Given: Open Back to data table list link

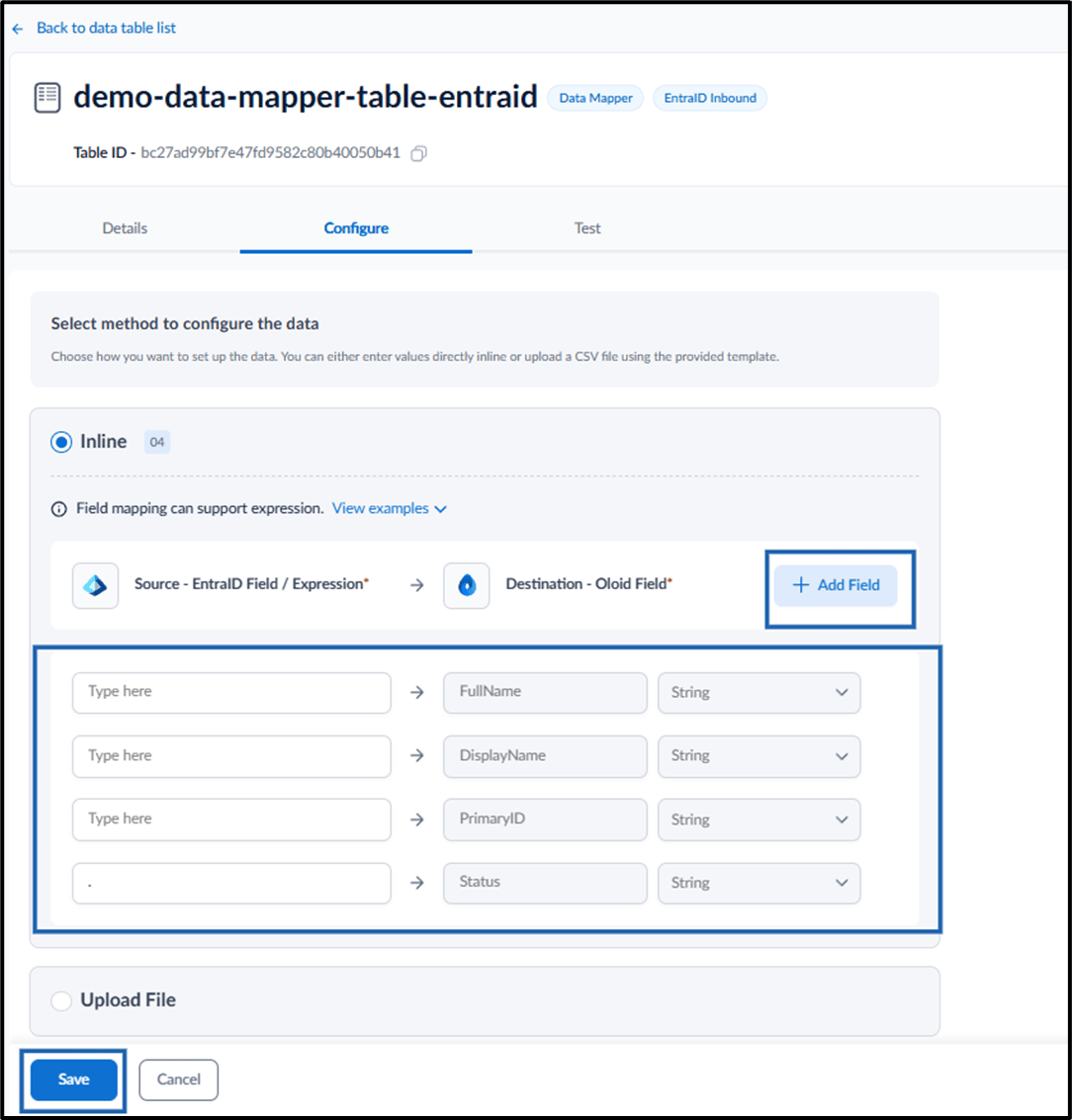Looking at the screenshot, I should pos(106,28).
